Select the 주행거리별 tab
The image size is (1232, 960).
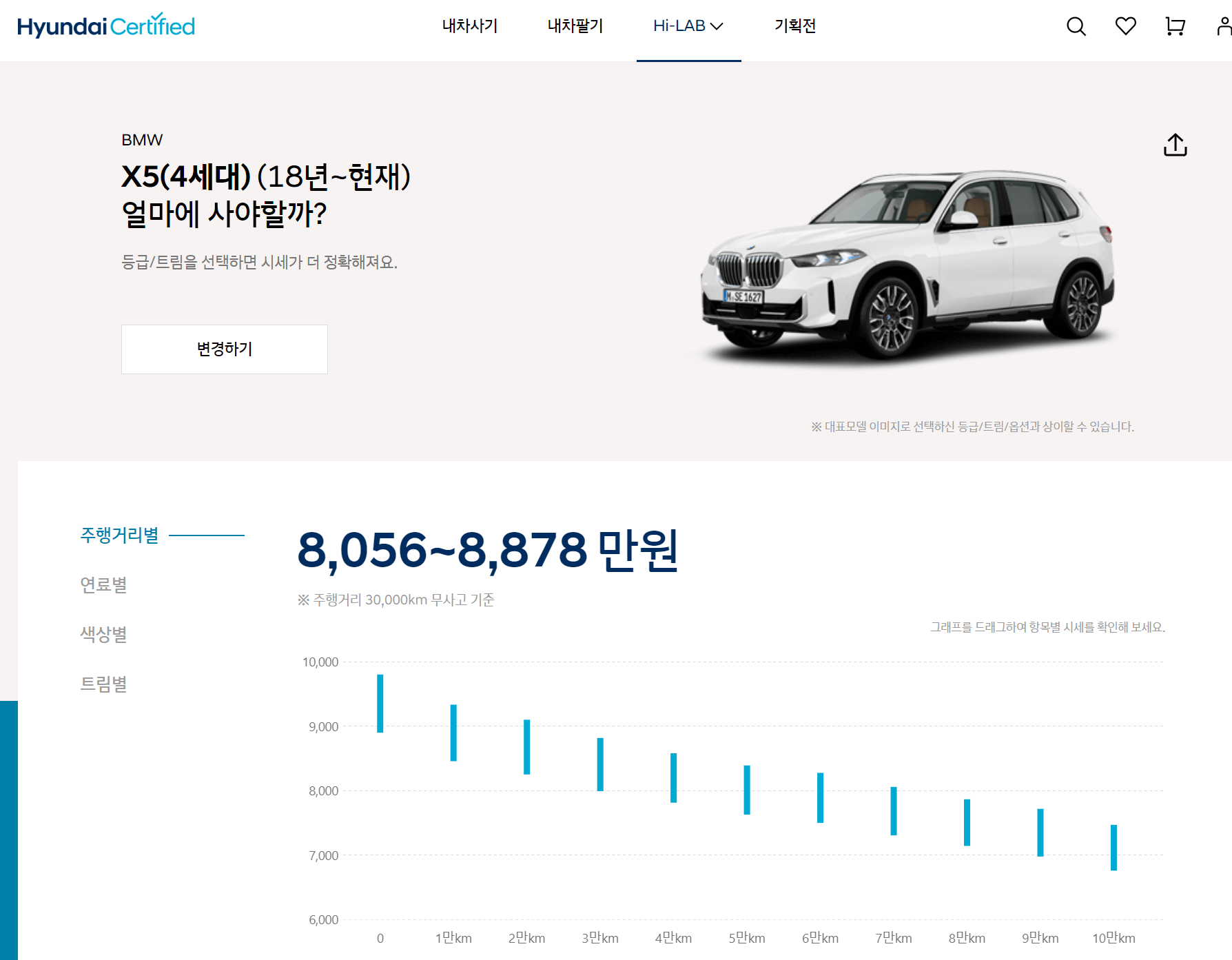(x=120, y=535)
